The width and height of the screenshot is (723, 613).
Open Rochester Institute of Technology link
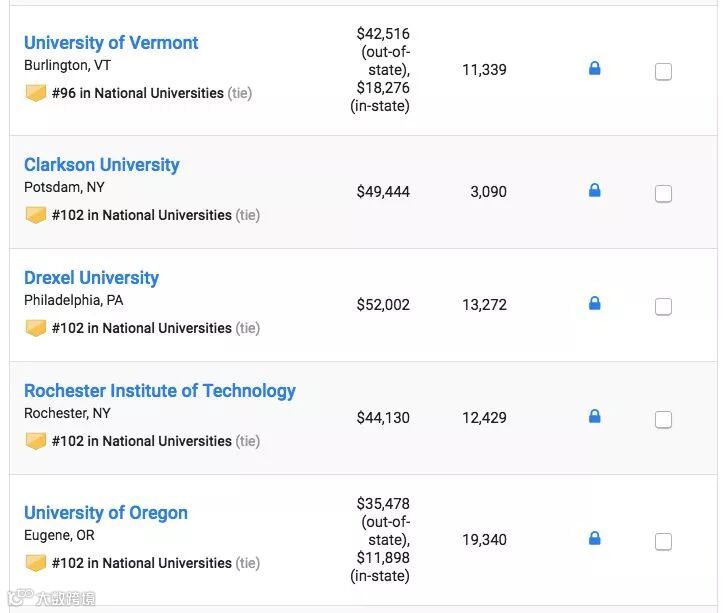pyautogui.click(x=160, y=391)
